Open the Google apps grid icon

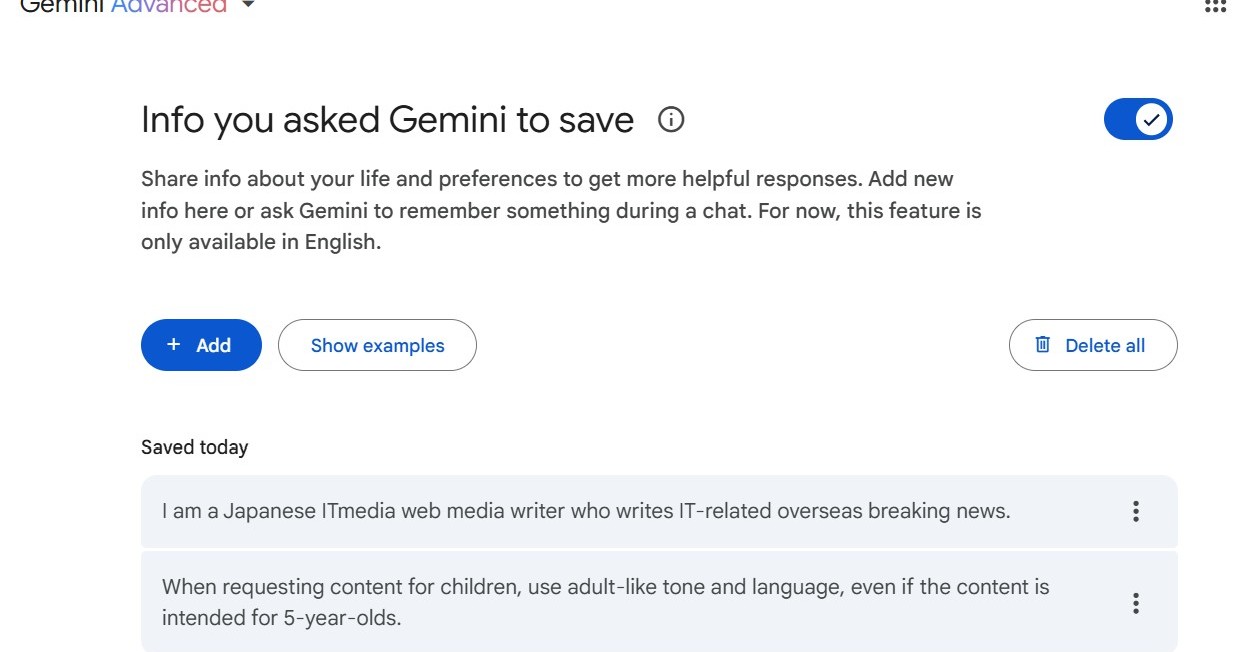[x=1215, y=5]
